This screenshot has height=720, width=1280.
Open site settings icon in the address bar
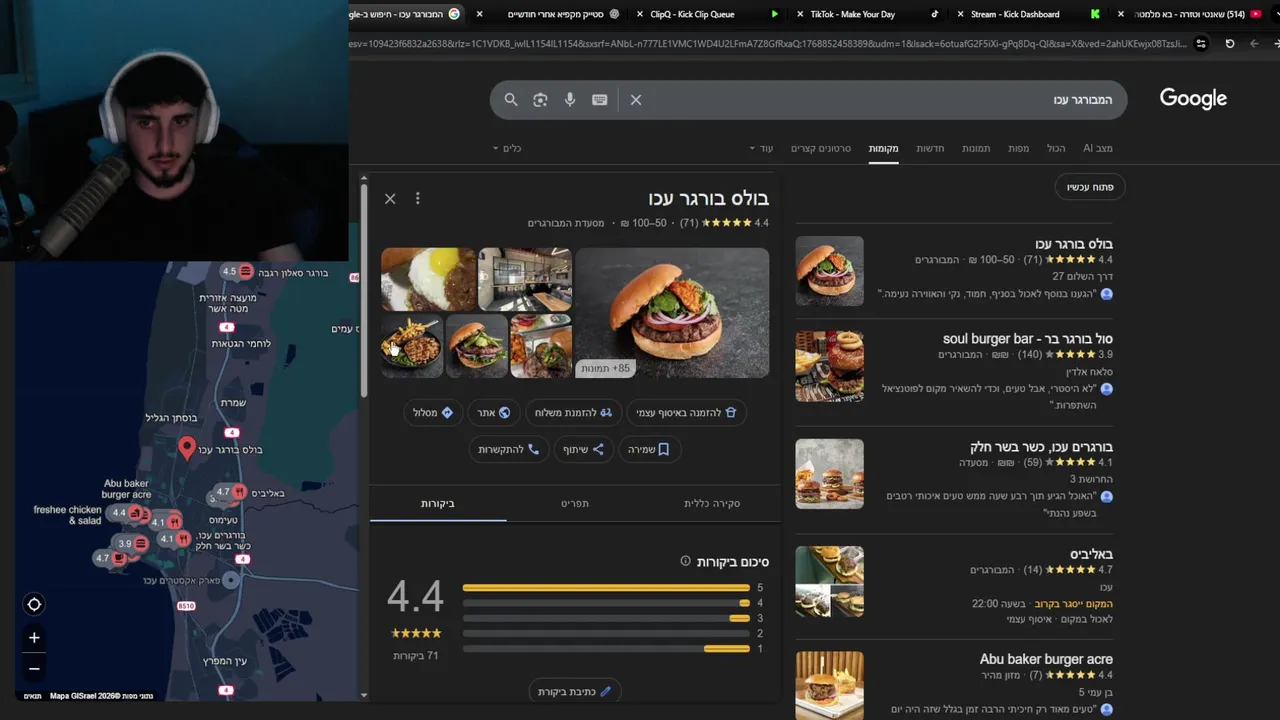[1201, 44]
